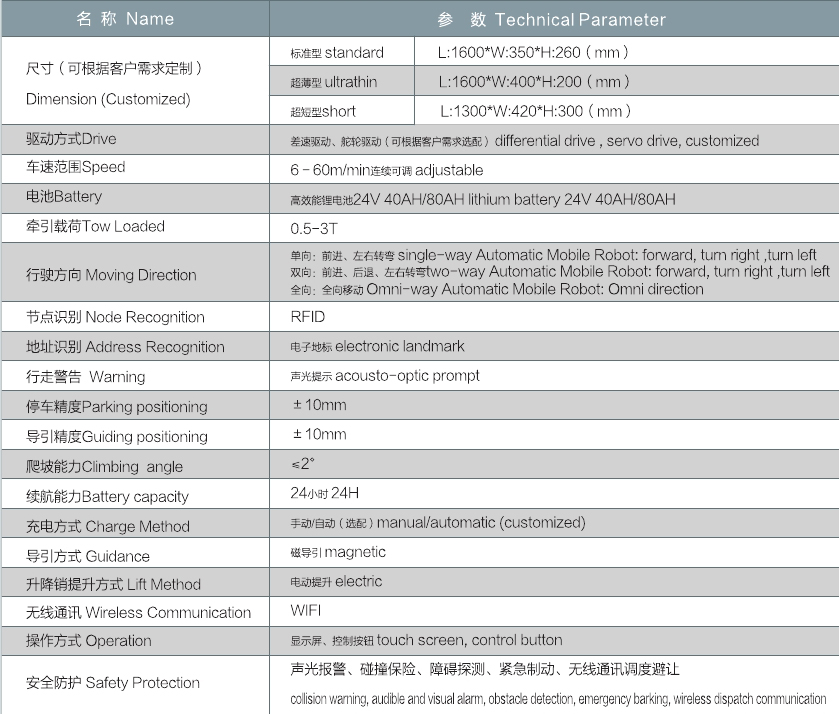This screenshot has height=714, width=839.
Task: Select the 'Dimension (Customized)' row label
Action: (x=108, y=99)
